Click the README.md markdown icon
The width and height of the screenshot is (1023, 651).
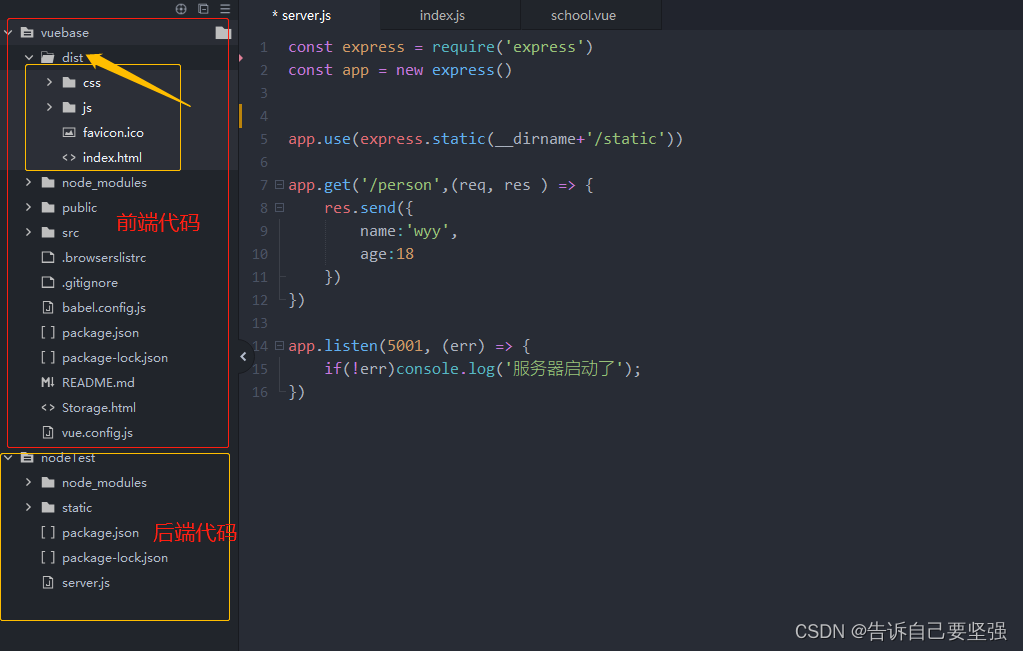[48, 382]
